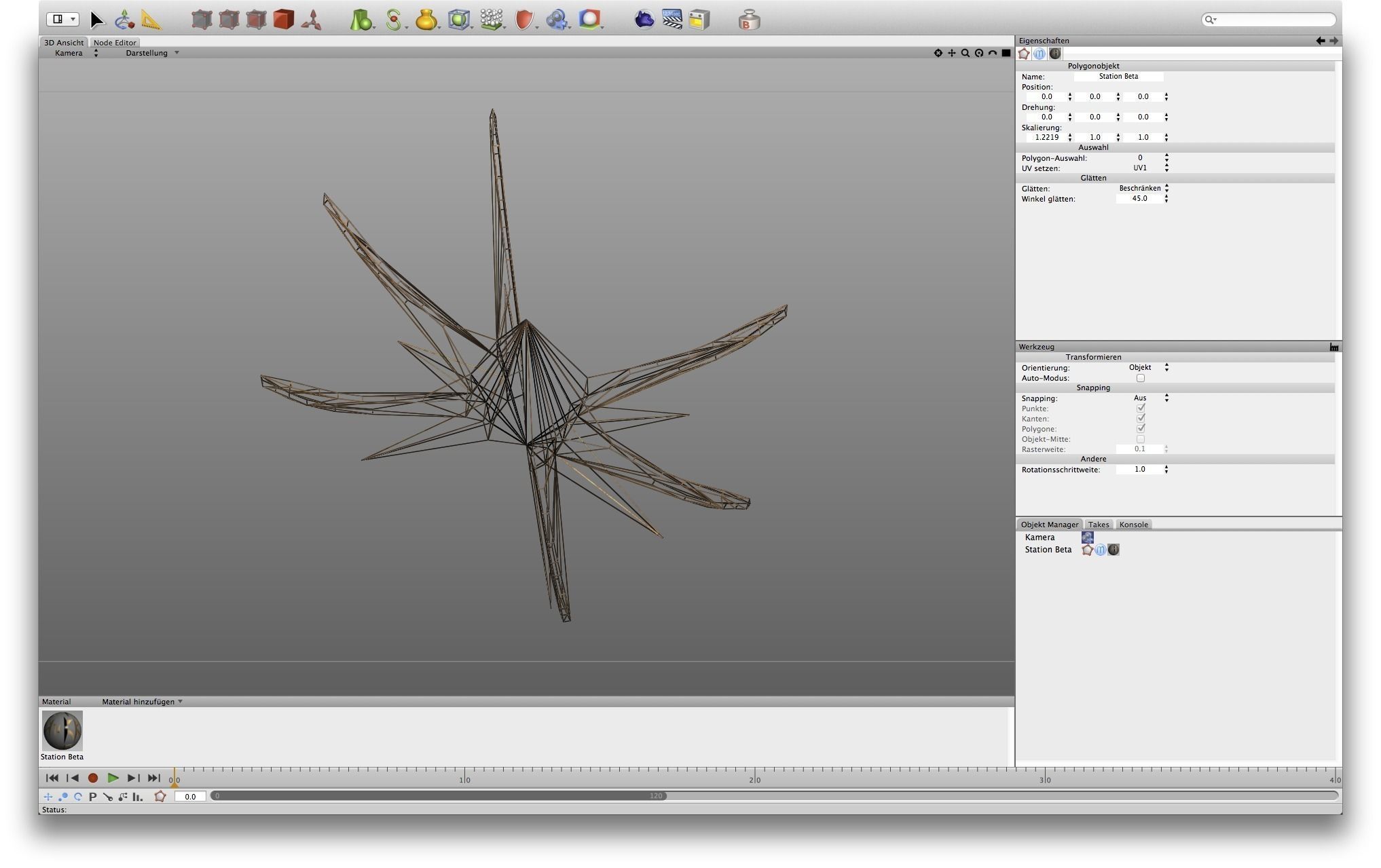Toggle the Auto-Modus checkbox
Screen dimensions: 1381x868
click(x=1140, y=378)
